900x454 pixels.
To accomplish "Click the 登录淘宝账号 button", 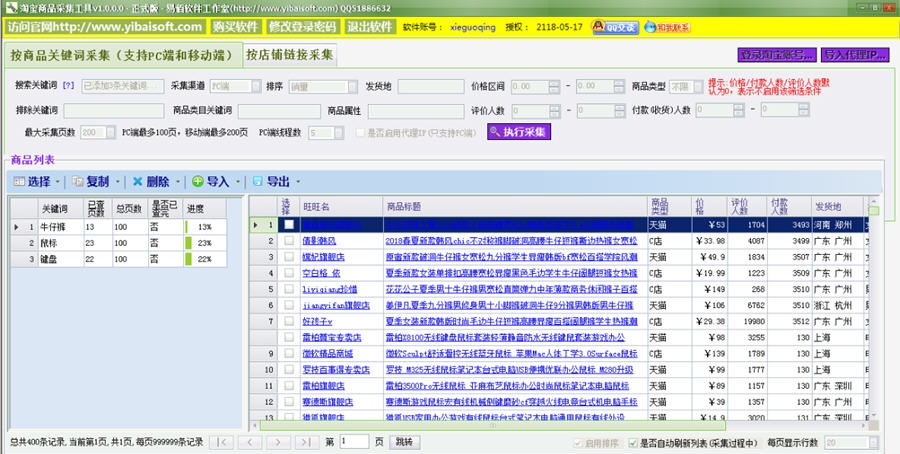I will (777, 55).
